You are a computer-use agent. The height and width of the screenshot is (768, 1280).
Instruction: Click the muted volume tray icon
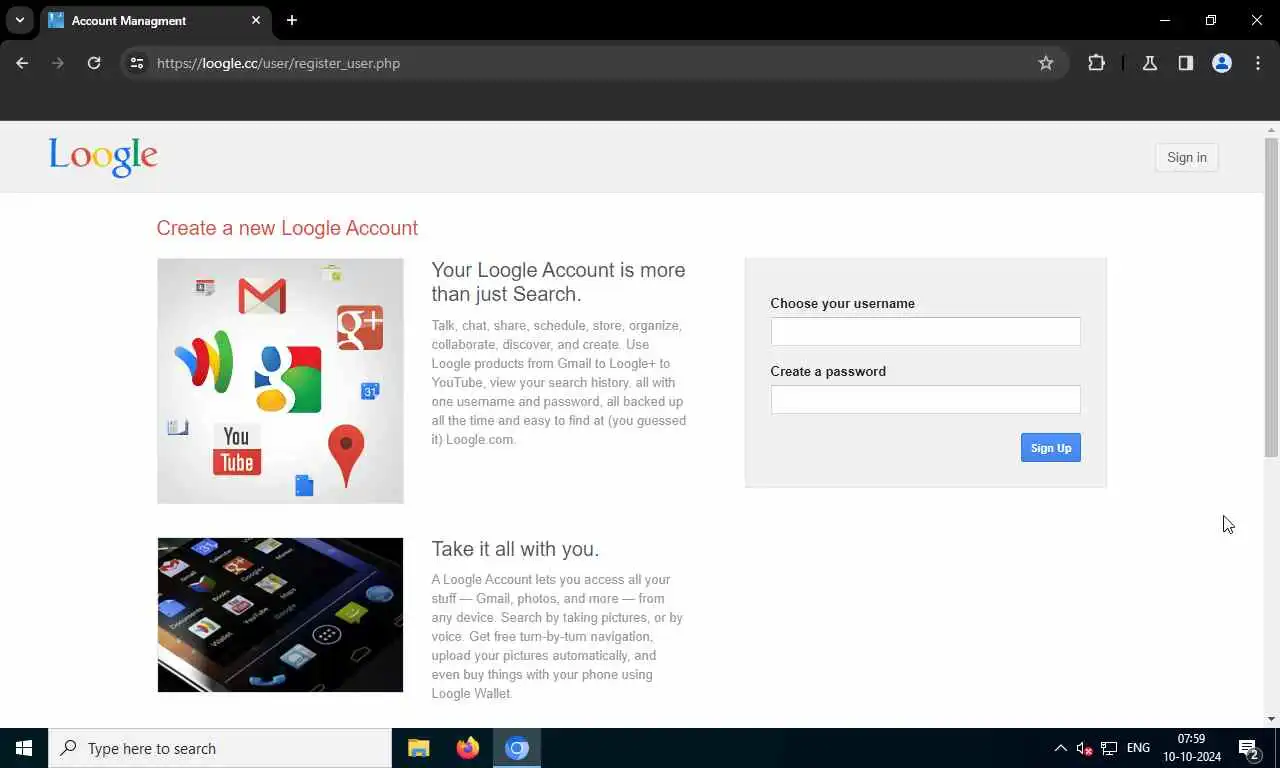point(1084,748)
